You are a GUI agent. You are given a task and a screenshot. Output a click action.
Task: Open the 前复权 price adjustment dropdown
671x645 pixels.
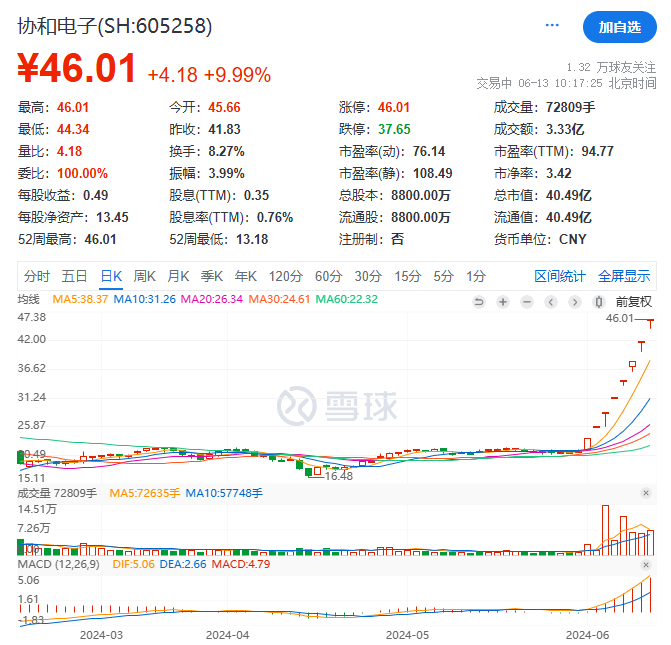633,302
